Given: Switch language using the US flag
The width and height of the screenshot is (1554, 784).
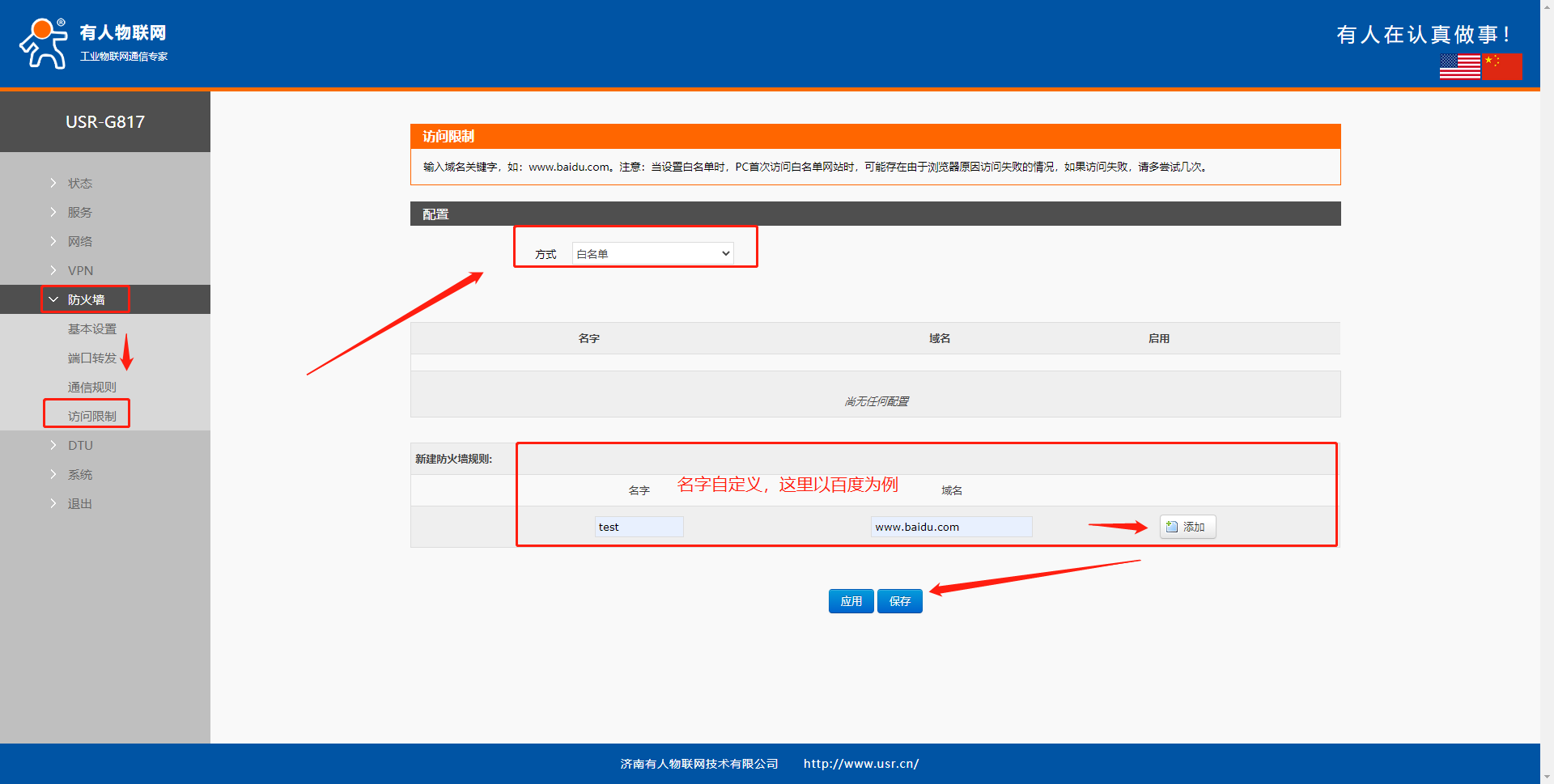Looking at the screenshot, I should click(x=1459, y=66).
